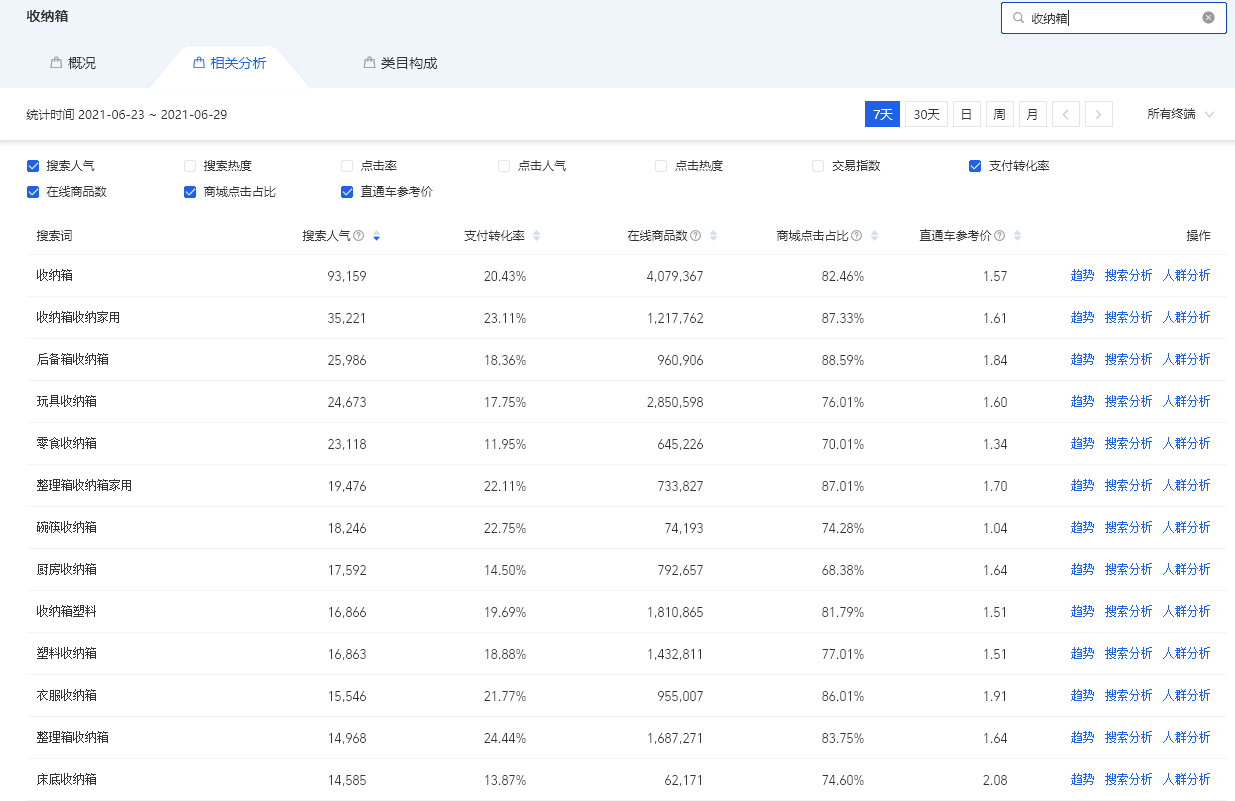
Task: Click in the 收纳箱 search input field
Action: (1113, 18)
